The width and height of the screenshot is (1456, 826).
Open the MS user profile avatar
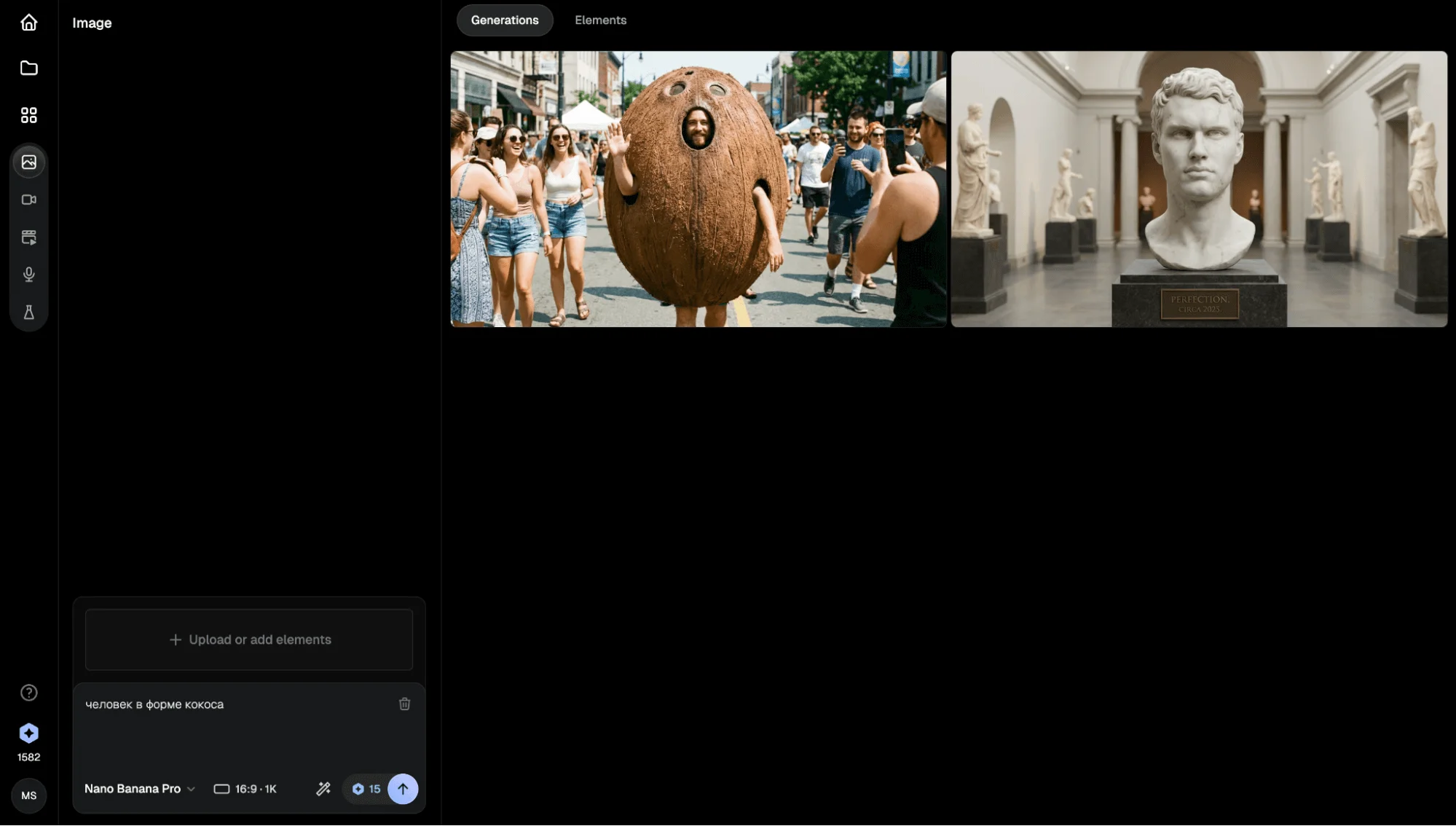[28, 795]
